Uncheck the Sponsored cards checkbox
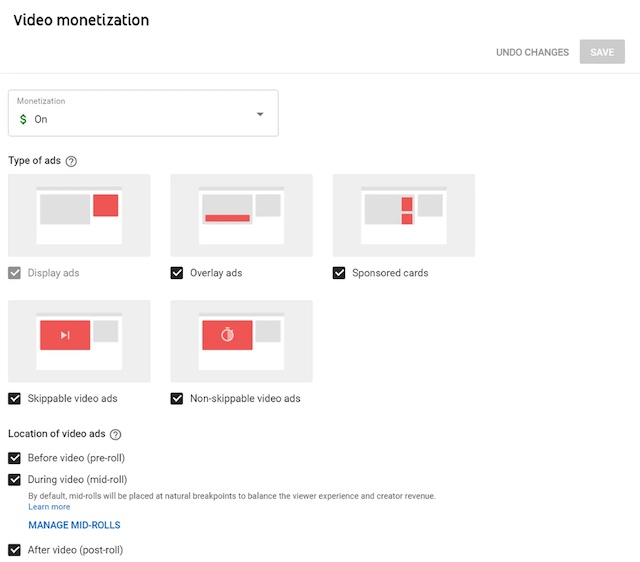The image size is (640, 562). (x=339, y=273)
